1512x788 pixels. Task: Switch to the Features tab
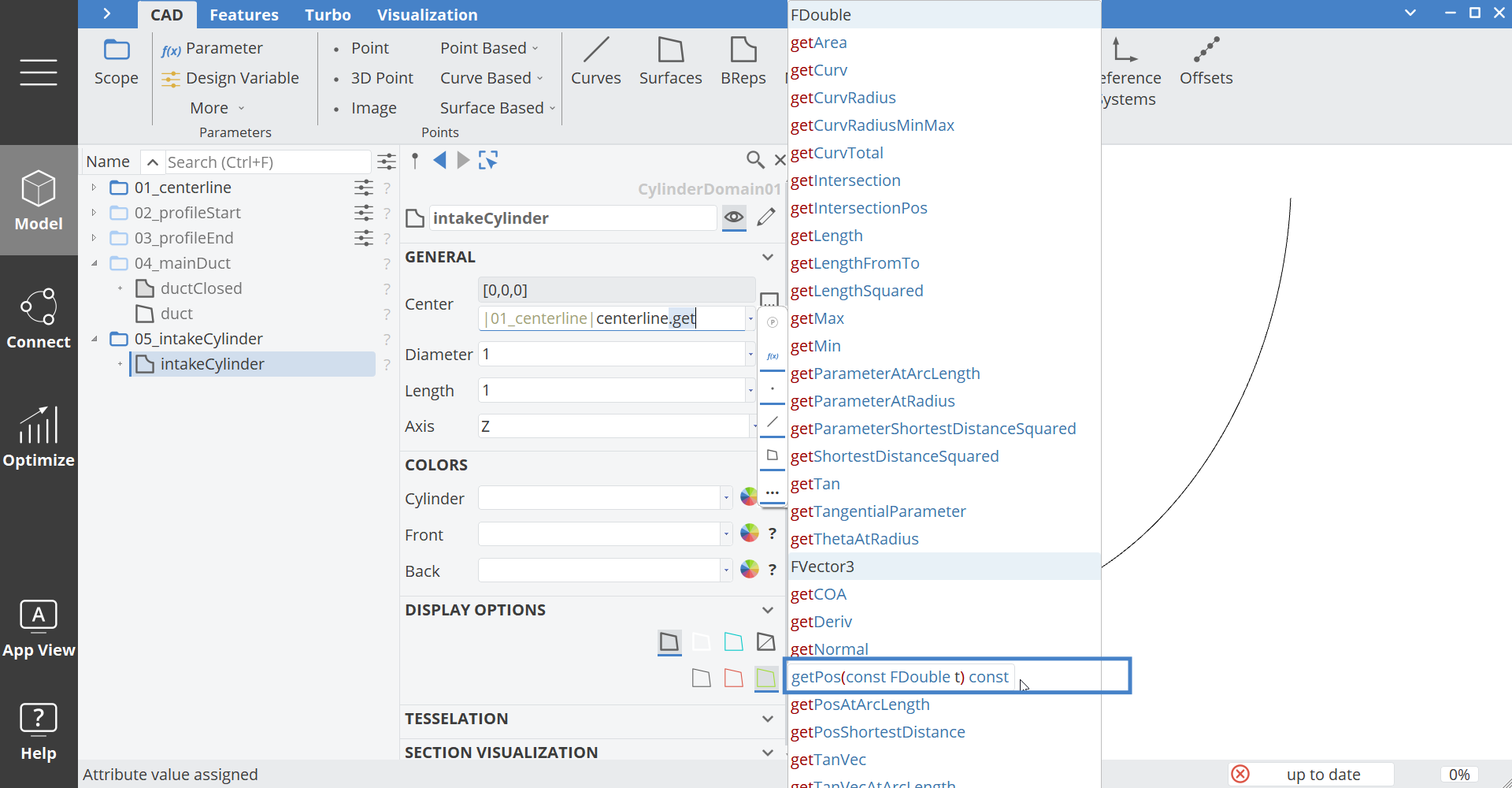tap(244, 14)
